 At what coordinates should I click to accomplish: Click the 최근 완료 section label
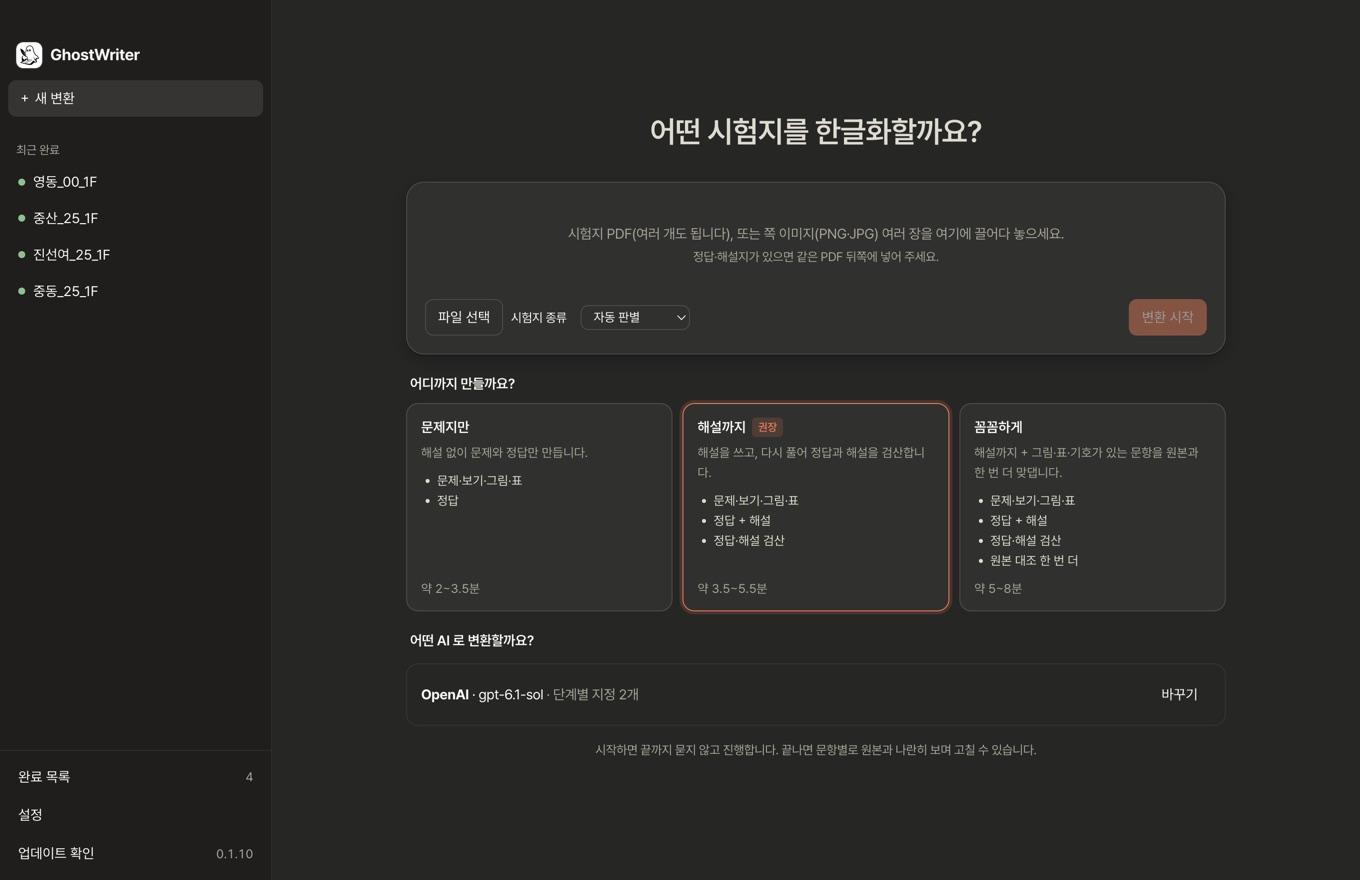[38, 150]
